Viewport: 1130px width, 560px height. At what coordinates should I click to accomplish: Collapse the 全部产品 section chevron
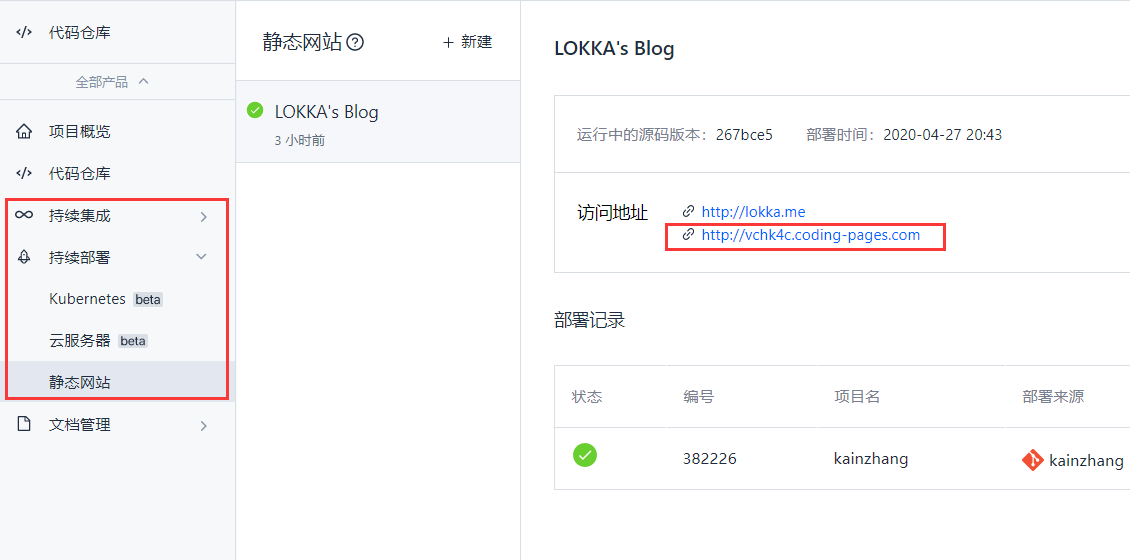click(143, 81)
